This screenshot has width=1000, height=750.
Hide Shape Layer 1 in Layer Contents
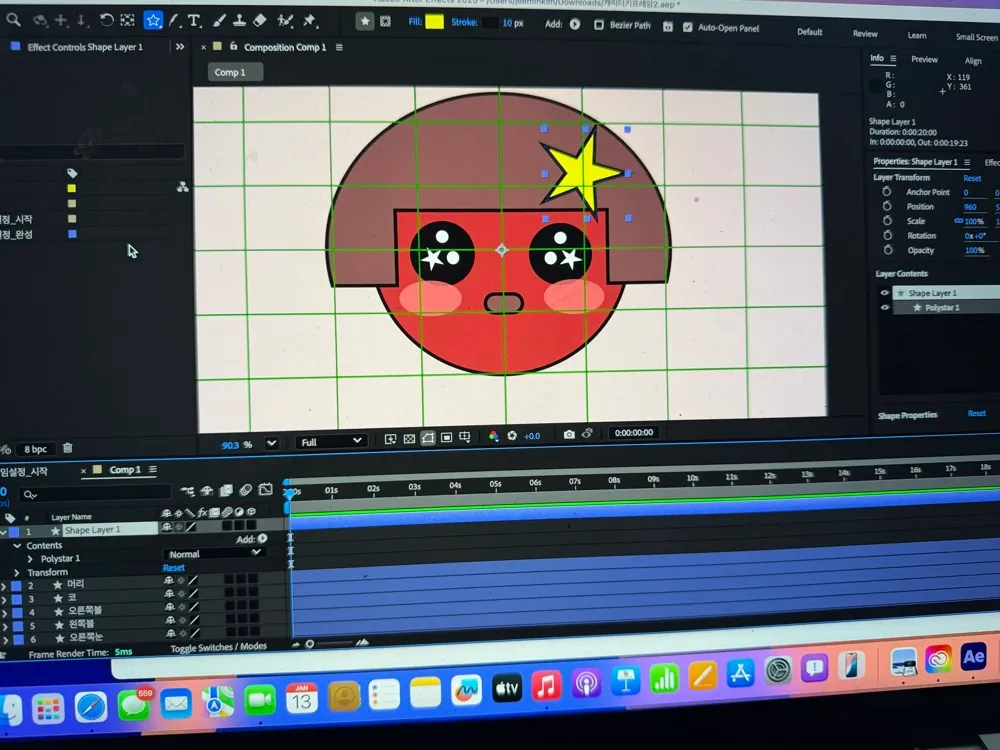click(x=885, y=293)
